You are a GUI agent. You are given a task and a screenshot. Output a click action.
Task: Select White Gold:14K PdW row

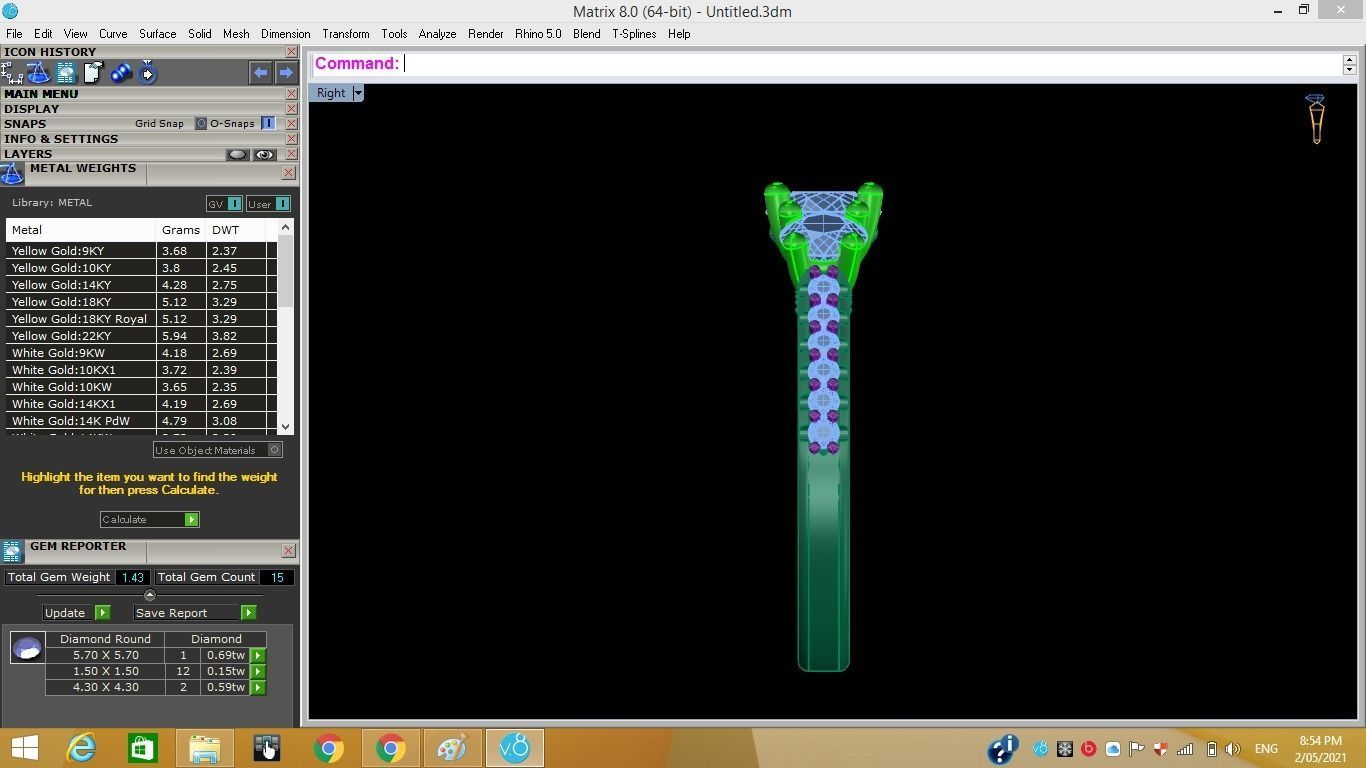141,421
